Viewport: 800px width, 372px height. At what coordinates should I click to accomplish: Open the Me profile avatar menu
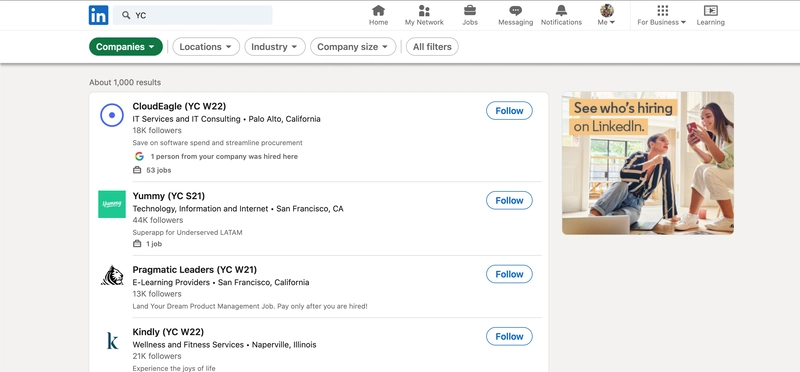click(607, 15)
